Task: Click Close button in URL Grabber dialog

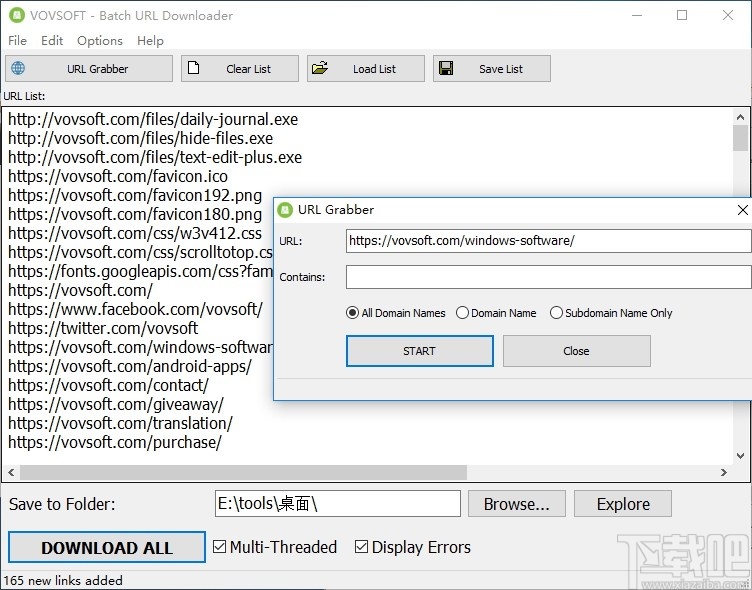Action: pos(576,351)
